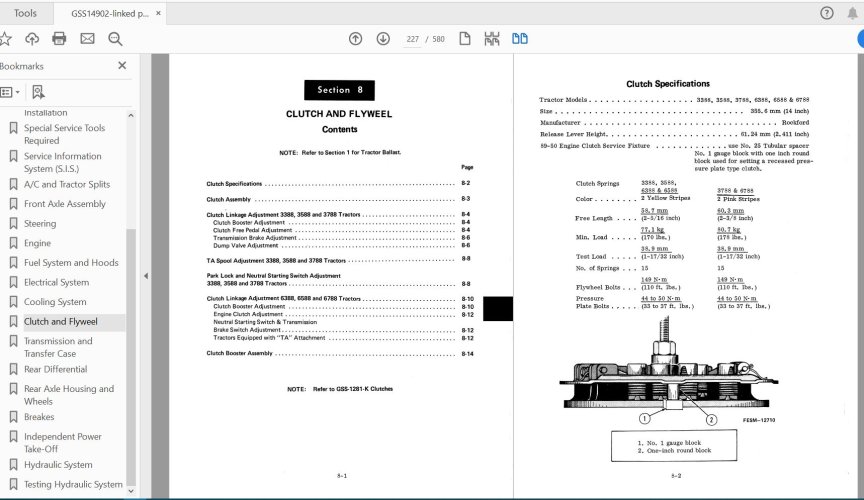This screenshot has height=500, width=864.
Task: Click the email envelope icon
Action: [x=87, y=39]
